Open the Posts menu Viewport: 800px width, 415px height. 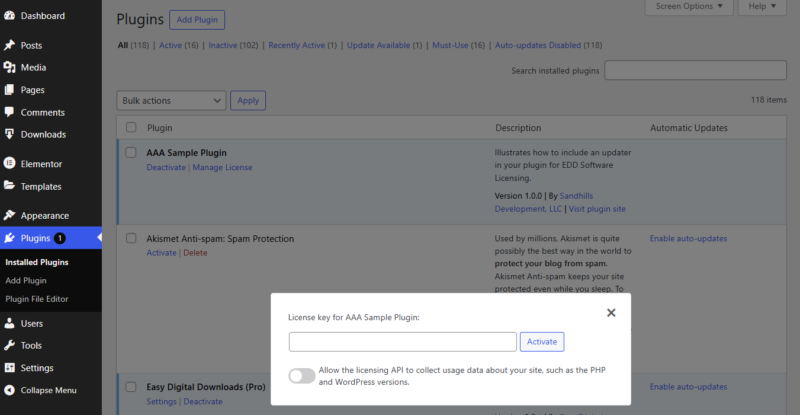pyautogui.click(x=31, y=45)
